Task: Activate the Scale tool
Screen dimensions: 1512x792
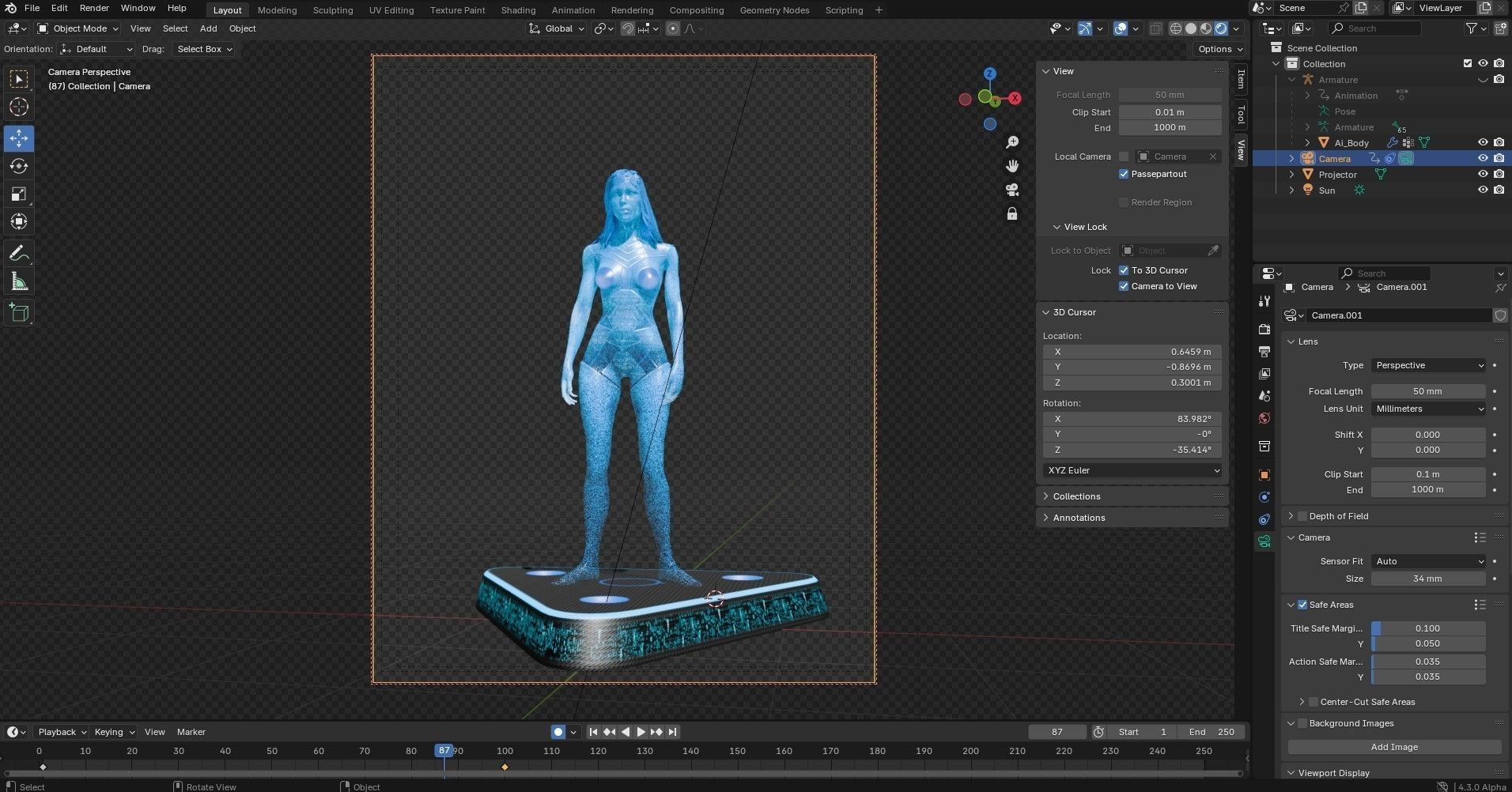Action: [19, 194]
